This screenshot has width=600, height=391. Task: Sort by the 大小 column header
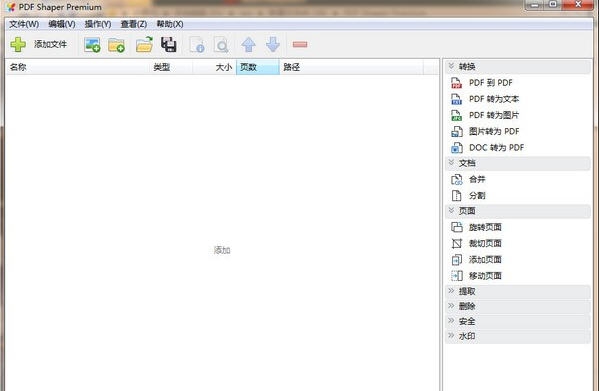(x=215, y=67)
